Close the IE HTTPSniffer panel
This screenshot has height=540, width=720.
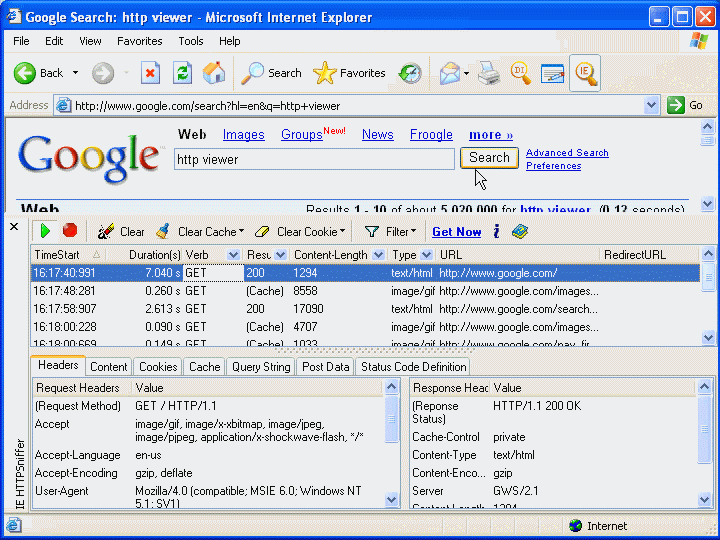click(14, 227)
